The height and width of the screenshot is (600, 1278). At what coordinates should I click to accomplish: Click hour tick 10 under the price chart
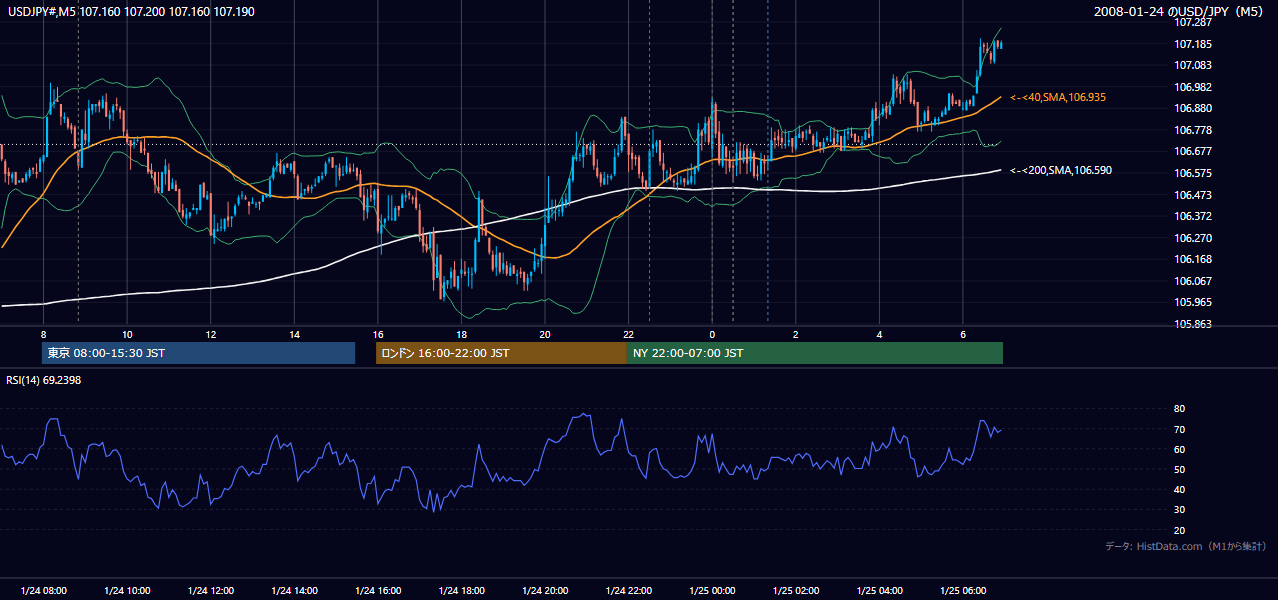(127, 334)
